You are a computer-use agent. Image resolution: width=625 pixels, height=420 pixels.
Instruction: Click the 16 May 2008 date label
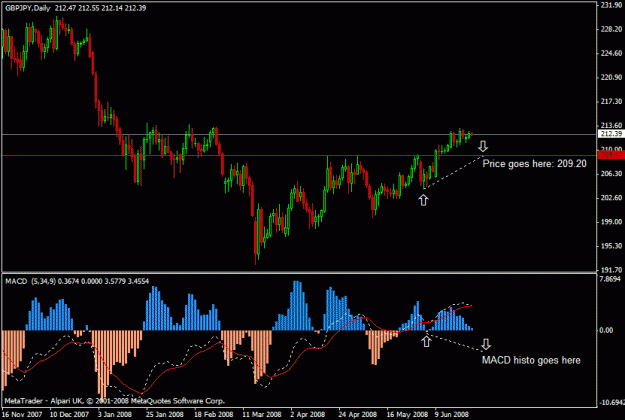[x=407, y=414]
